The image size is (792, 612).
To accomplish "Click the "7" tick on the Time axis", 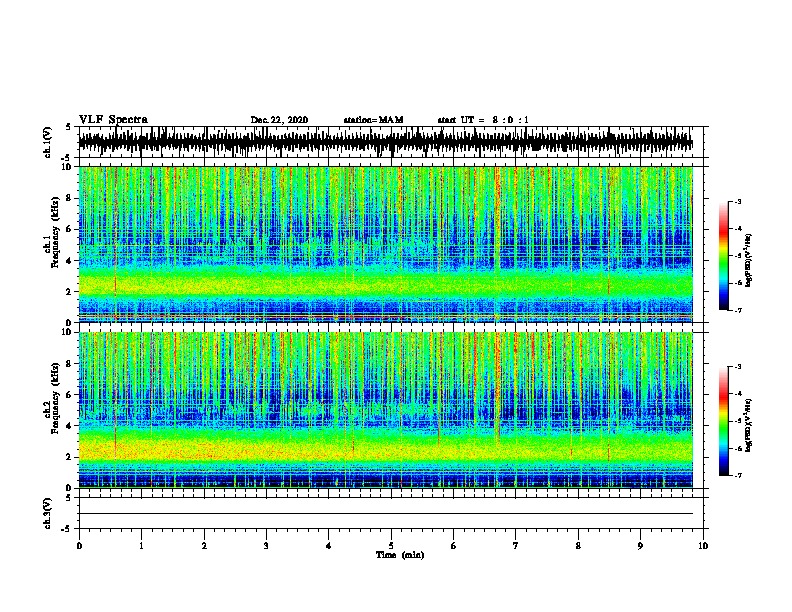I will (x=516, y=546).
